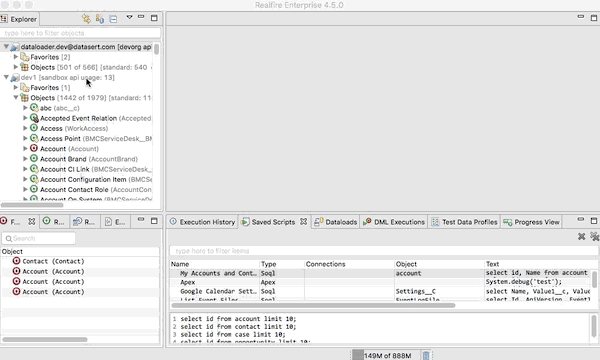Viewport: 600px width, 360px height.
Task: Select Account Brand (AccountBrand) in tree
Action: 89,159
